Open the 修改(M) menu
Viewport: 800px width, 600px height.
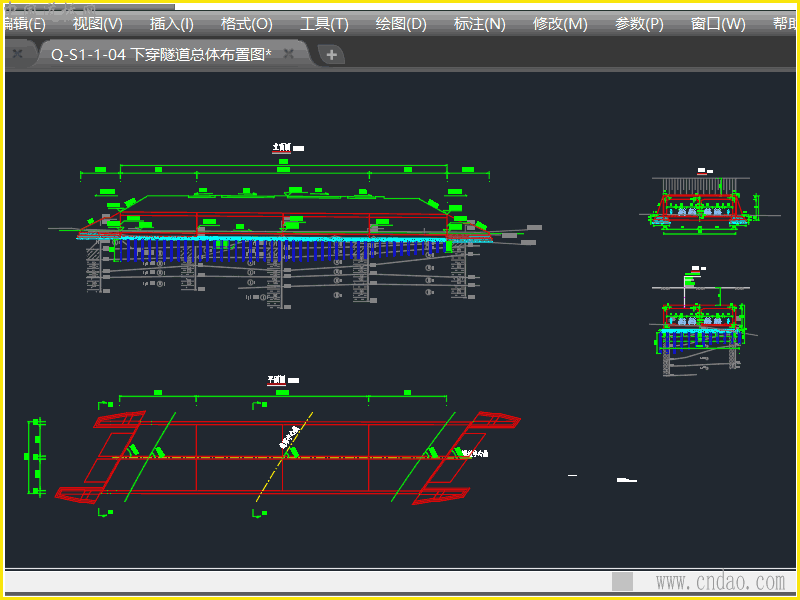[560, 24]
